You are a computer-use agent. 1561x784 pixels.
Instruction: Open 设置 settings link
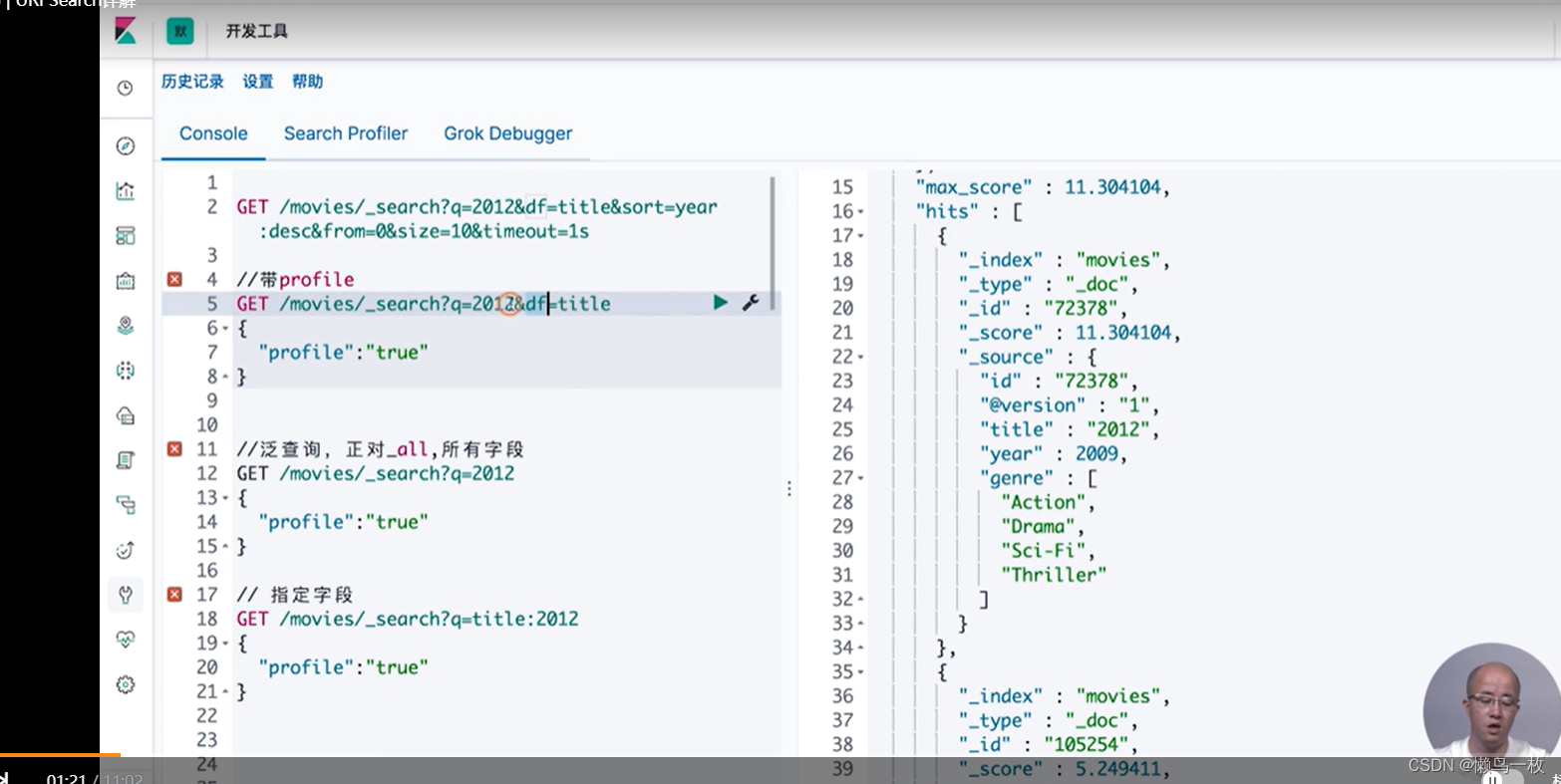[x=257, y=82]
